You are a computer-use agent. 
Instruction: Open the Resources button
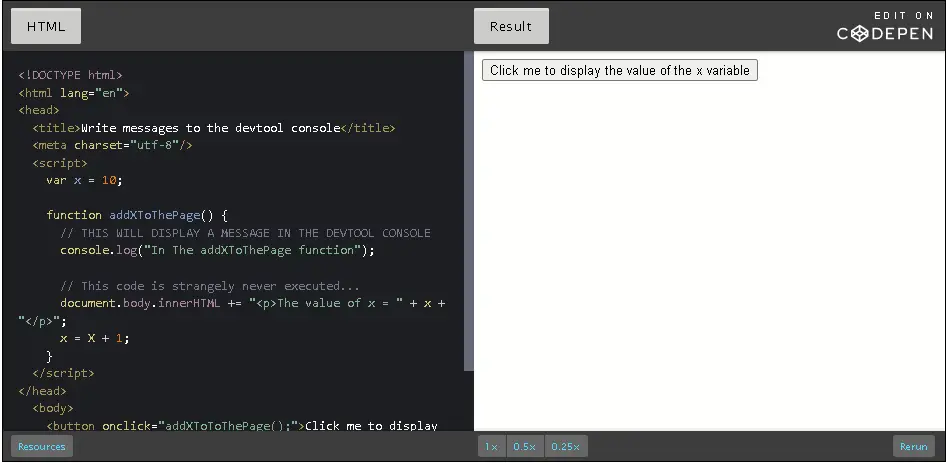pos(42,447)
